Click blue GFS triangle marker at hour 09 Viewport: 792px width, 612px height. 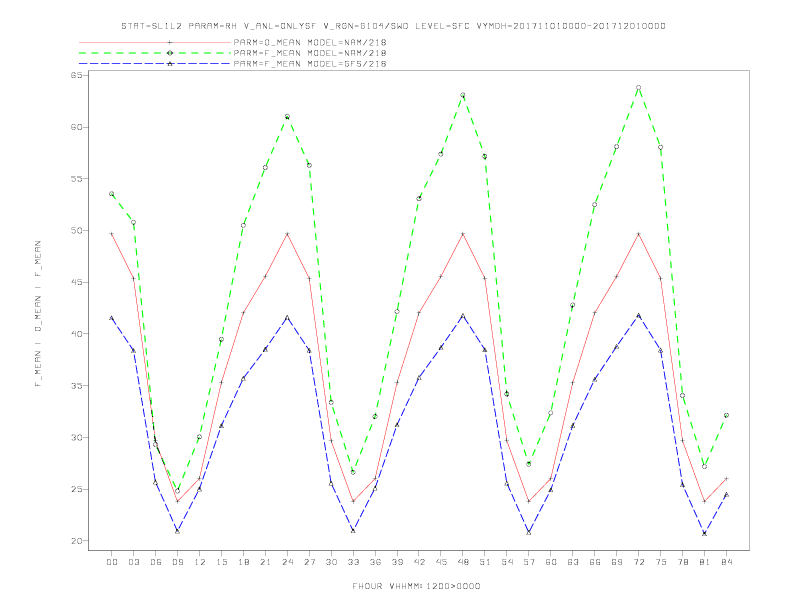(177, 531)
